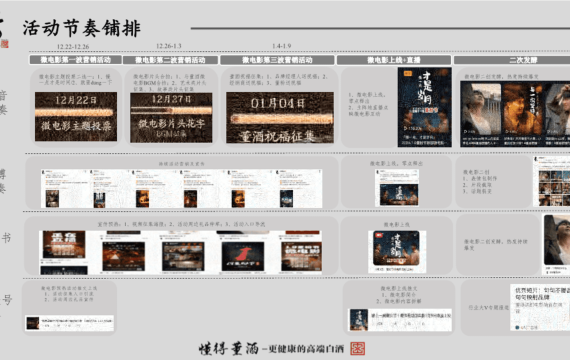Image resolution: width=570 pixels, height=360 pixels.
Task: Click the 活动节奏铺排 slide title
Action: 82,28
